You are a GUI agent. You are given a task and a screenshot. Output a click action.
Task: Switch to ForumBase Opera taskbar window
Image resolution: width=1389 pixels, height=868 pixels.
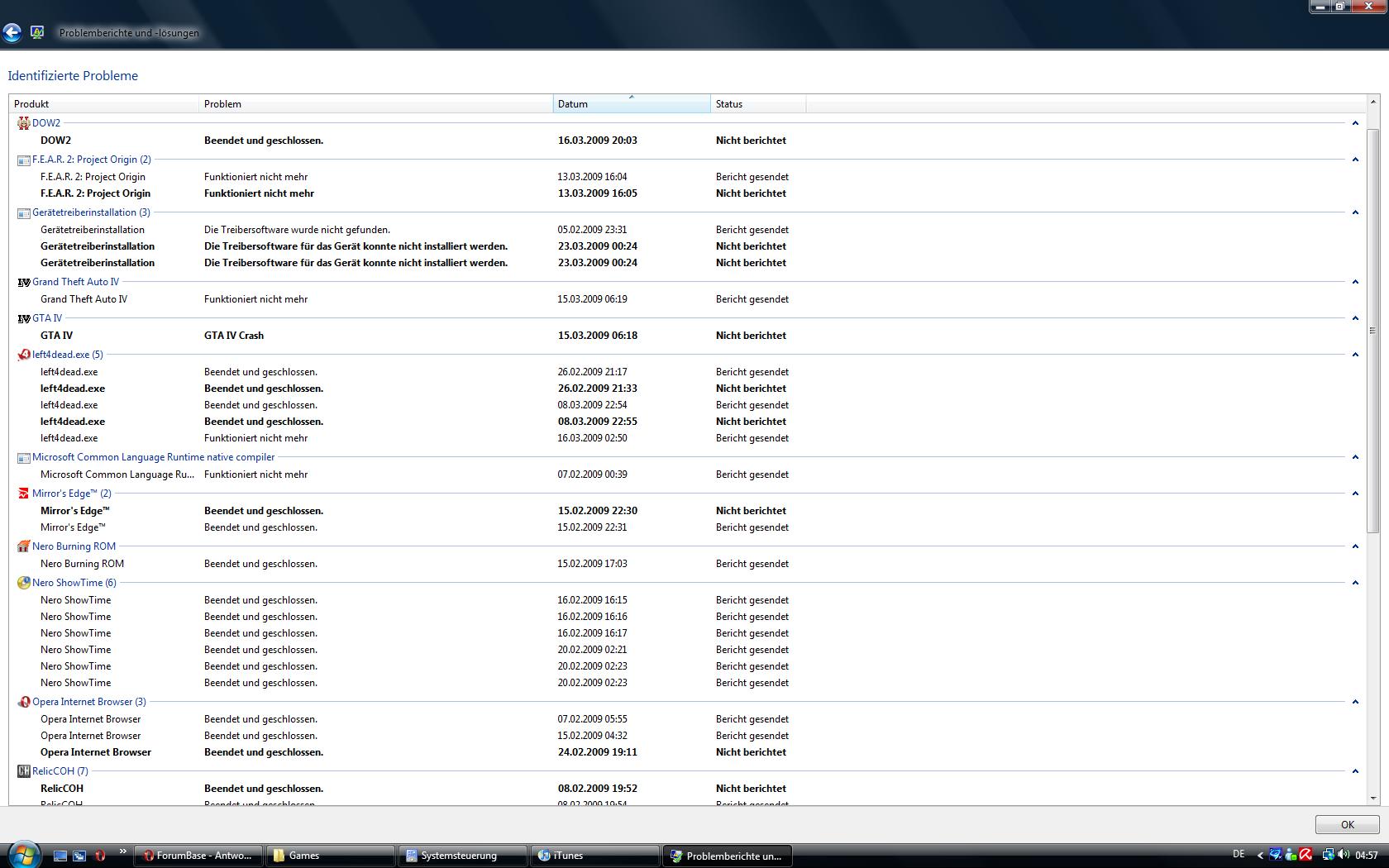(x=198, y=856)
